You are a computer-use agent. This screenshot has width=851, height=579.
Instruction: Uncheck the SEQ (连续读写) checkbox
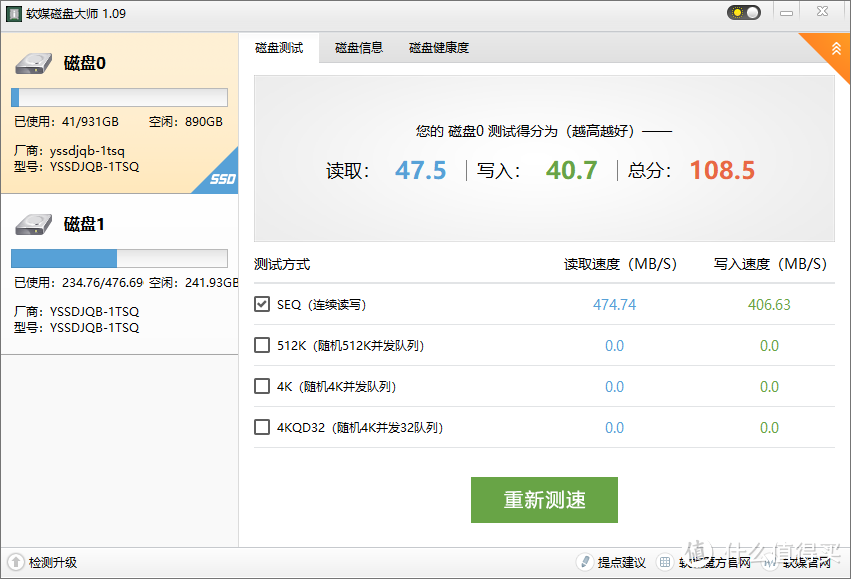pyautogui.click(x=262, y=304)
